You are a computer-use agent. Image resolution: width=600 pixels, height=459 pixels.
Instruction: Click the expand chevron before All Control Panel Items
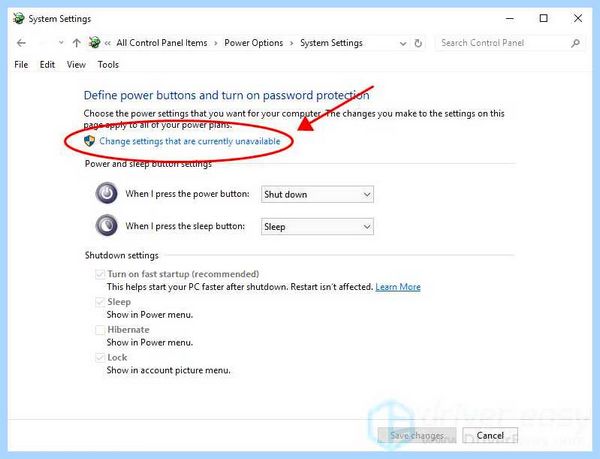tap(108, 43)
